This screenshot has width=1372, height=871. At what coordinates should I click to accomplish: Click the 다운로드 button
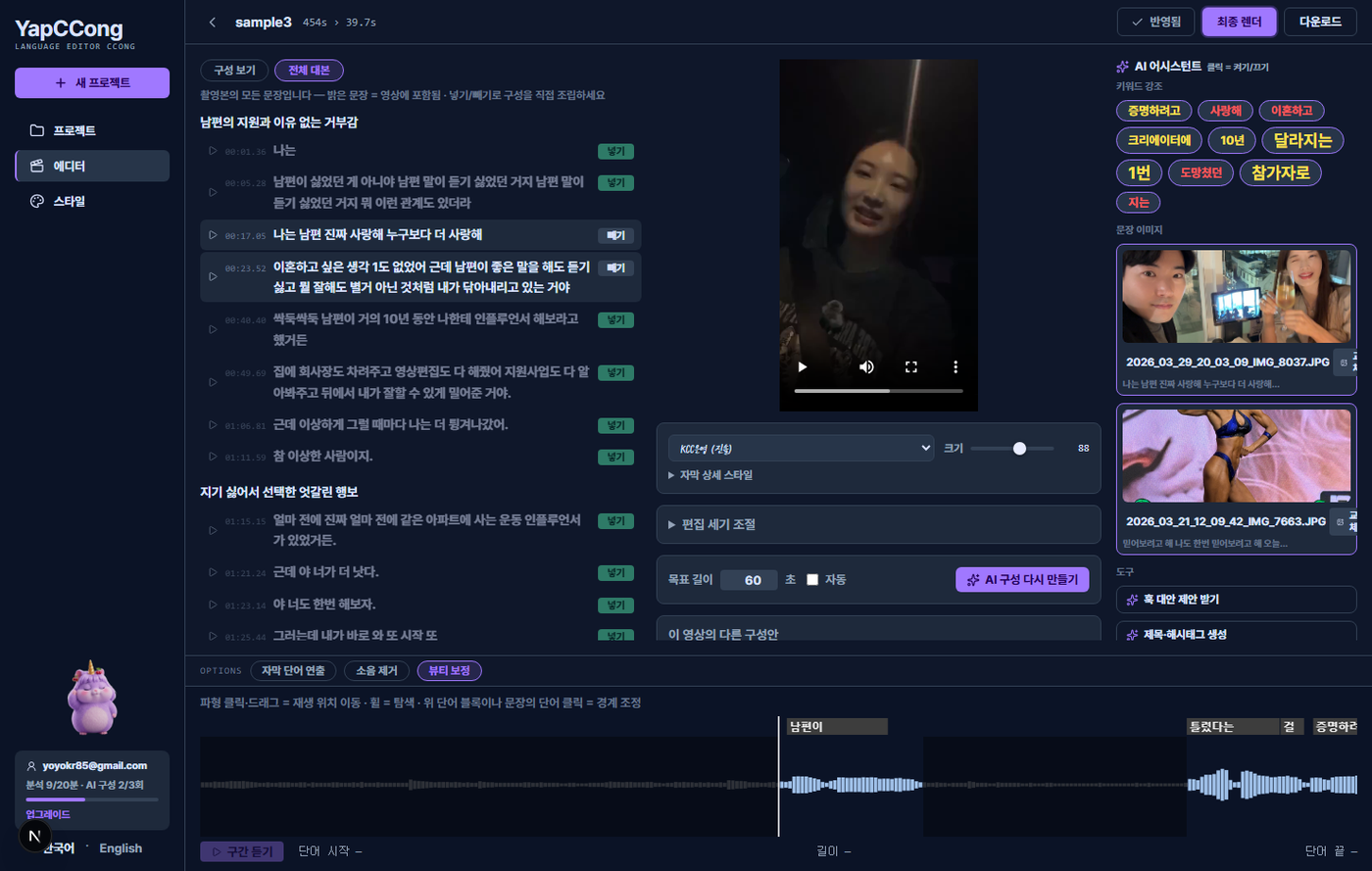(x=1320, y=22)
